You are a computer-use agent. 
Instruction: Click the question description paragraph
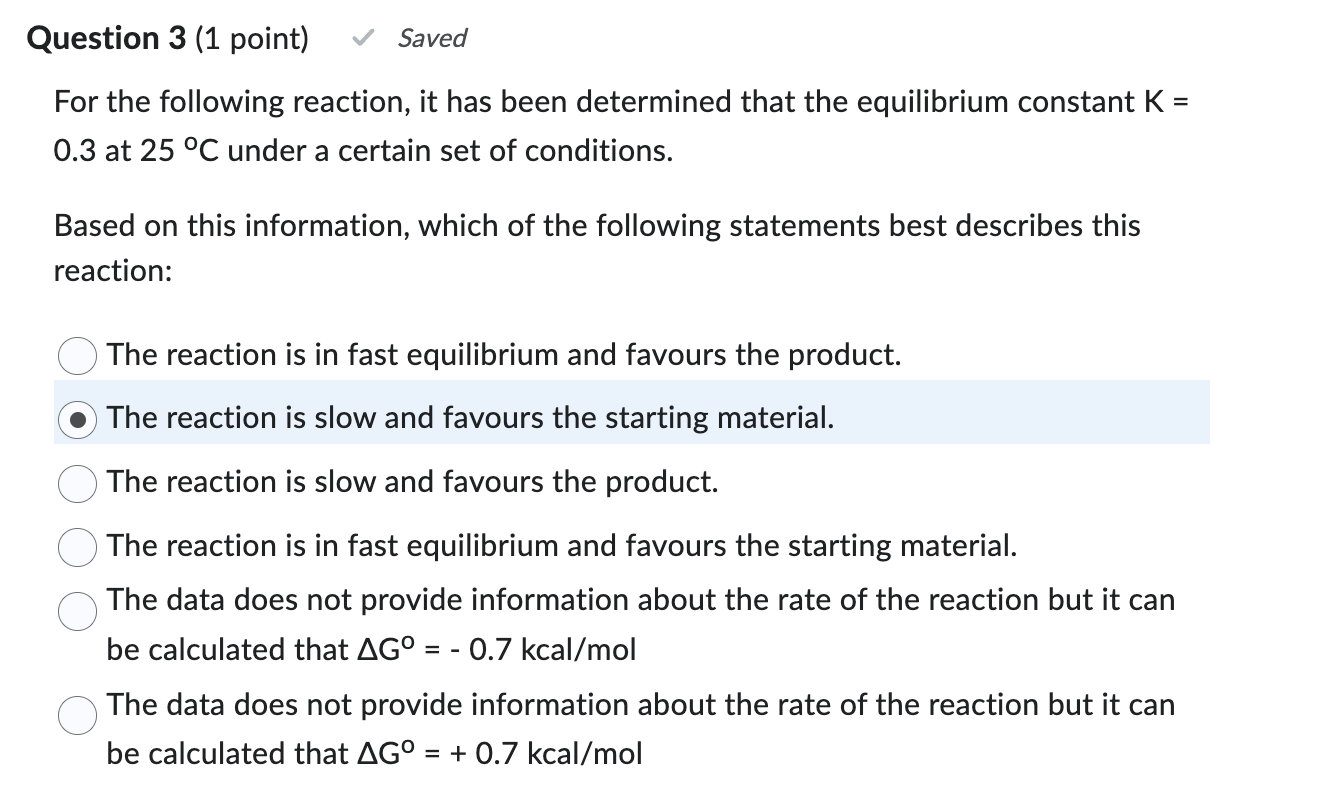click(620, 125)
